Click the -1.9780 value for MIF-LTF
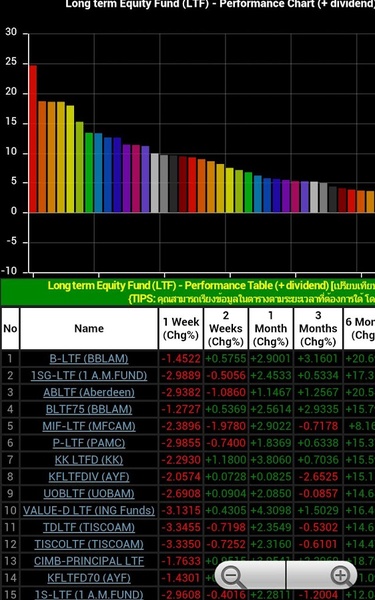375x600 pixels. (226, 426)
